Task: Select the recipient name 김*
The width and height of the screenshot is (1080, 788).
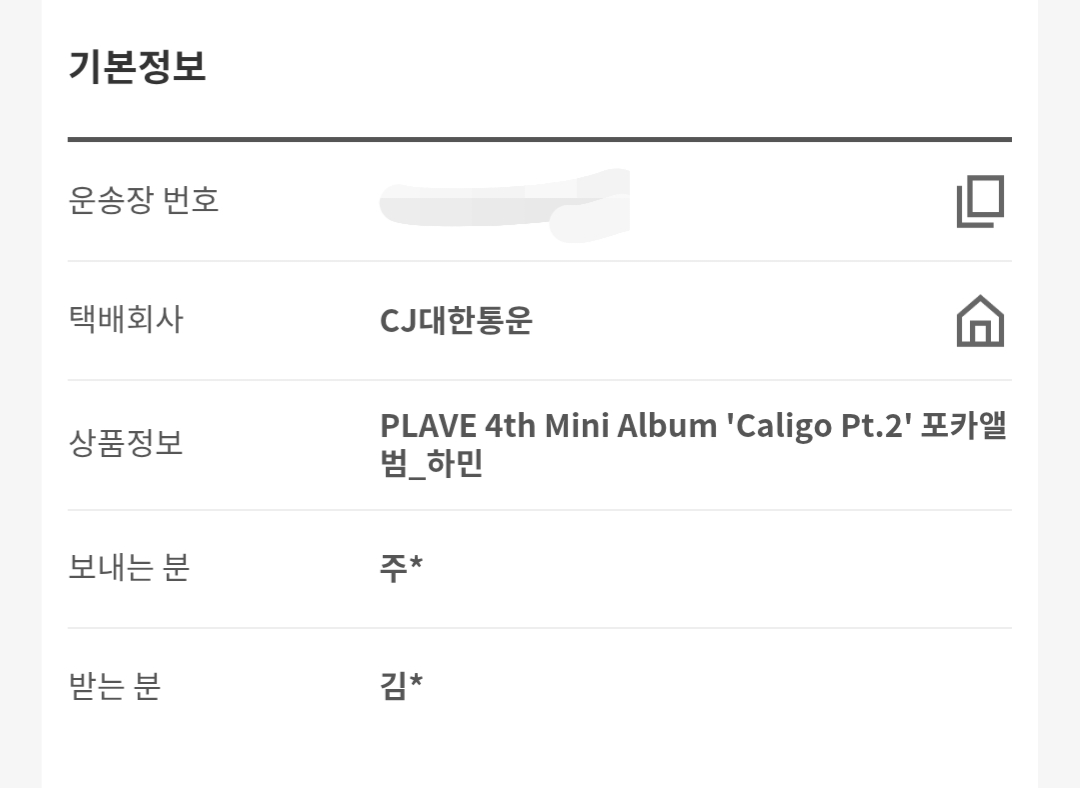Action: (x=401, y=685)
